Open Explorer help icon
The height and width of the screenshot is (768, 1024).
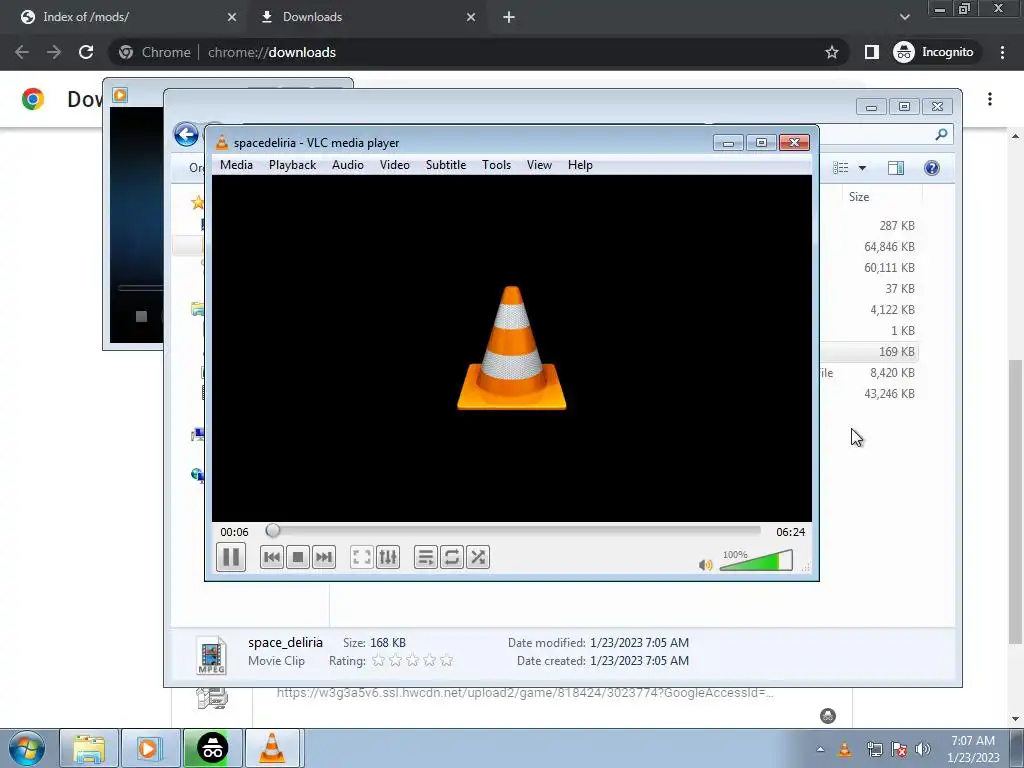[932, 168]
